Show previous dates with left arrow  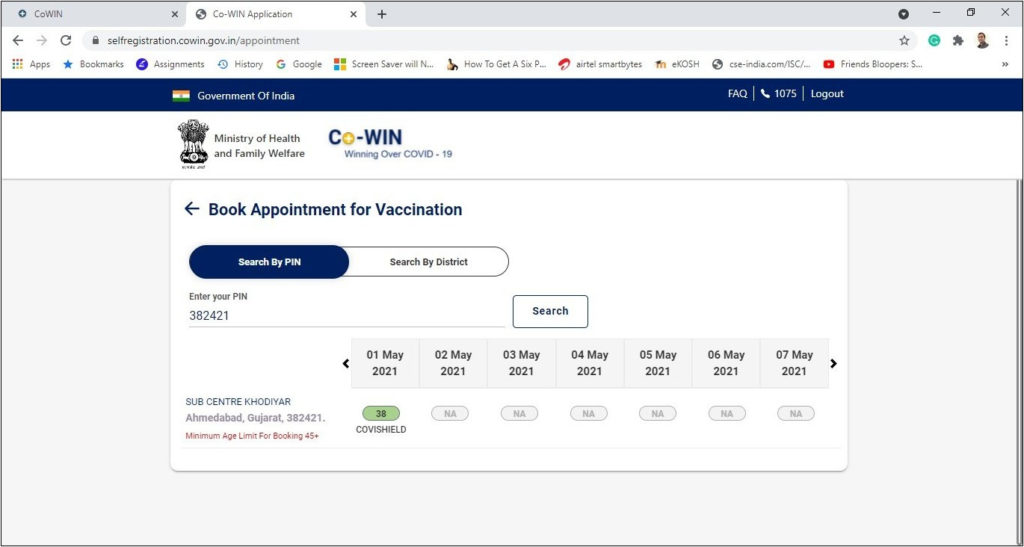[346, 364]
